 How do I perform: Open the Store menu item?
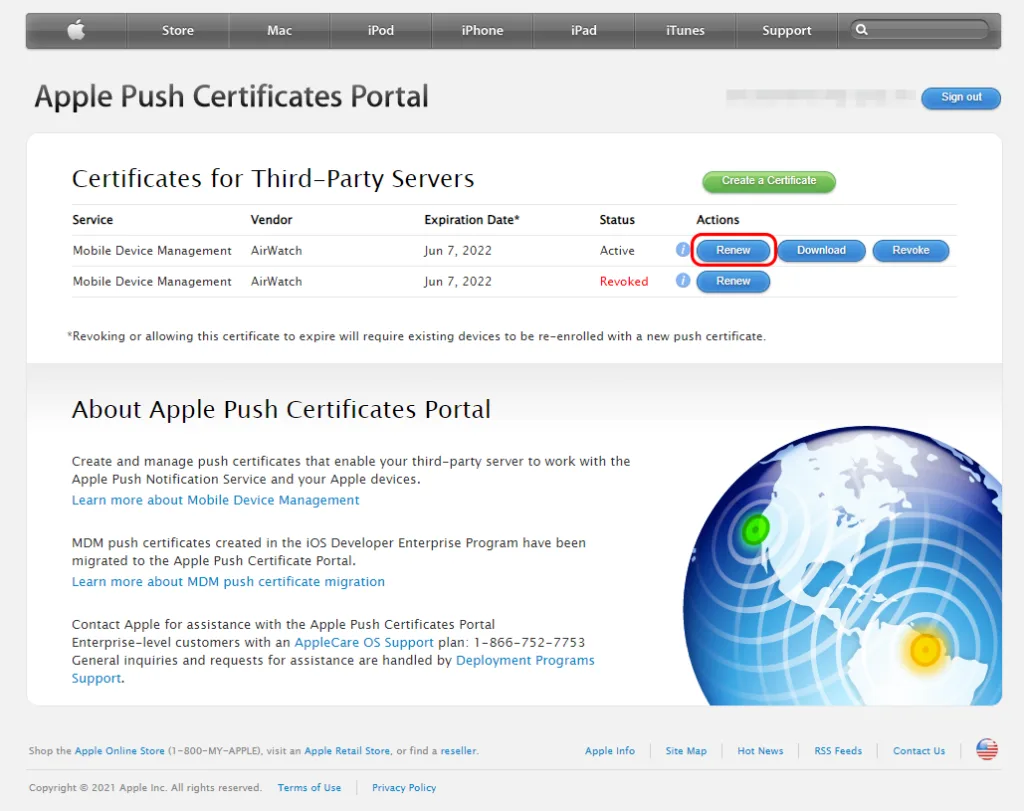point(178,31)
